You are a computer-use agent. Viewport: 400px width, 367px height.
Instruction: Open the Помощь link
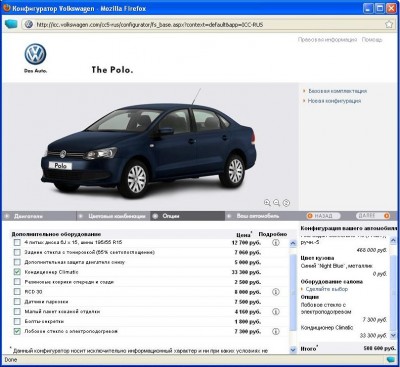pyautogui.click(x=372, y=40)
